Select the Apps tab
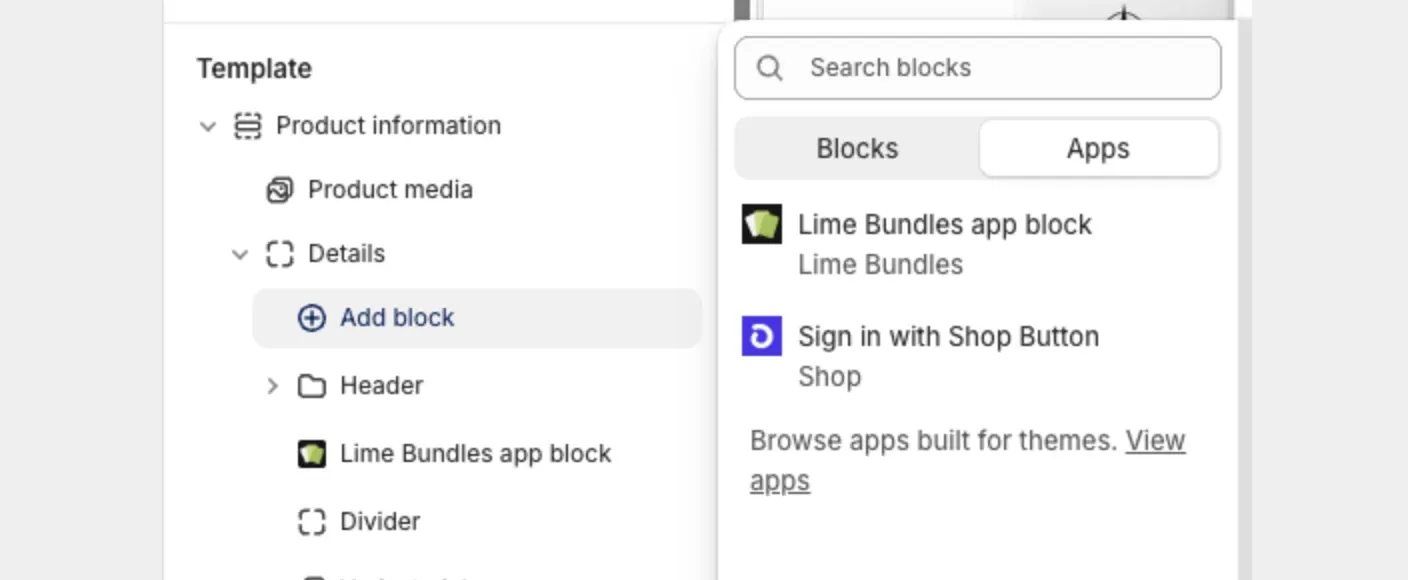 [x=1098, y=148]
